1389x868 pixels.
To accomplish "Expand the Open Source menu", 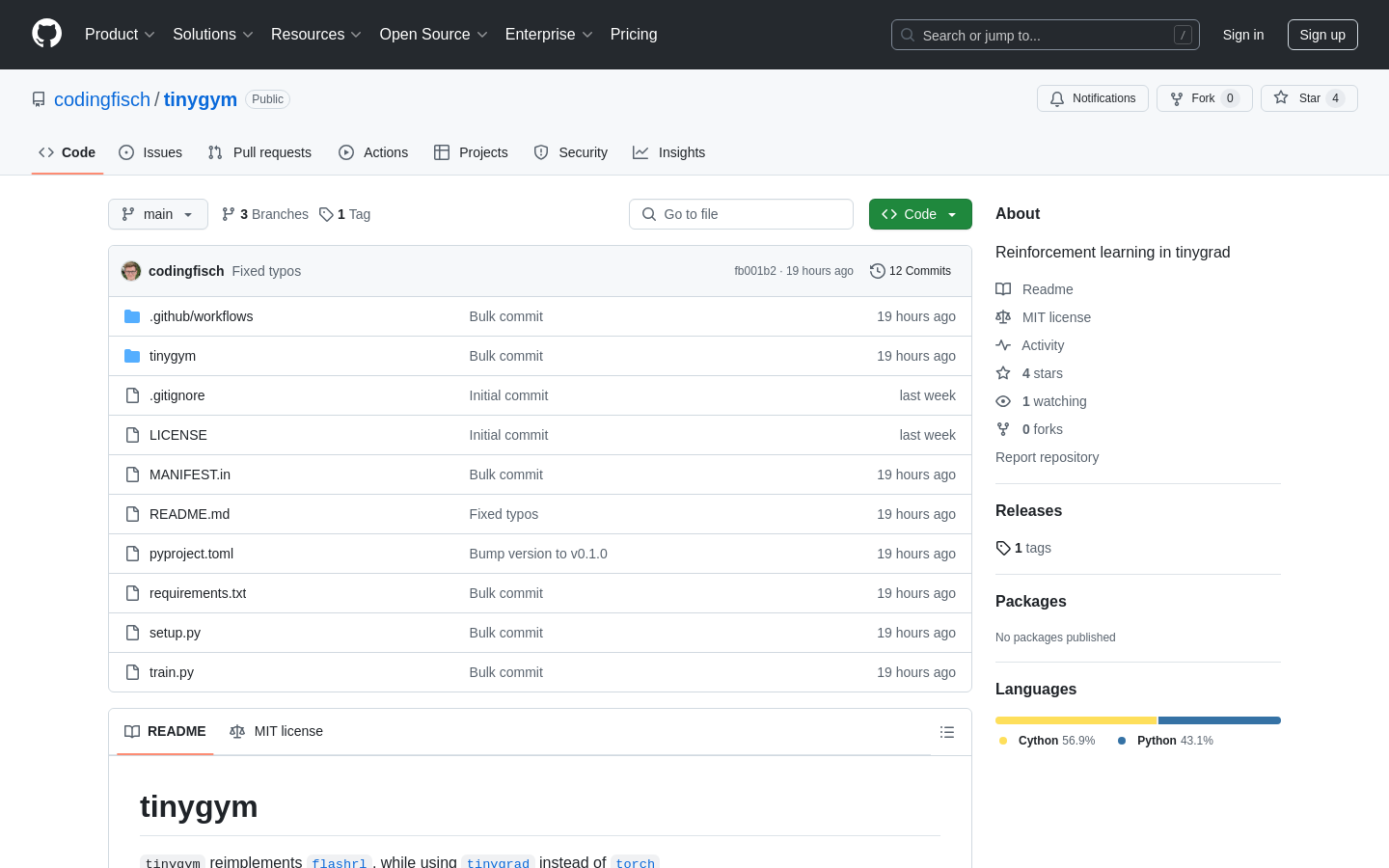I will (434, 34).
